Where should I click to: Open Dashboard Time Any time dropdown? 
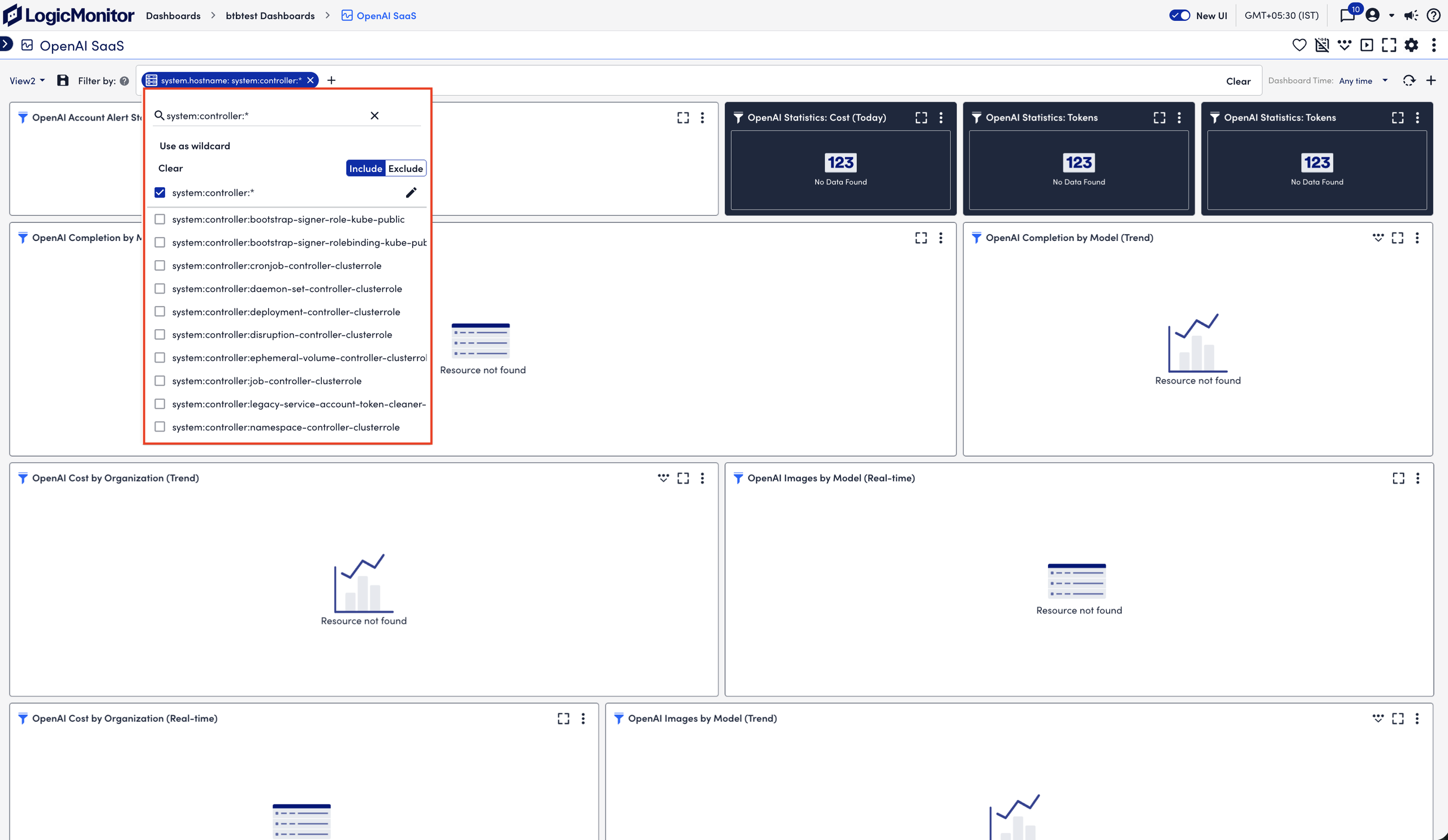pos(1363,81)
